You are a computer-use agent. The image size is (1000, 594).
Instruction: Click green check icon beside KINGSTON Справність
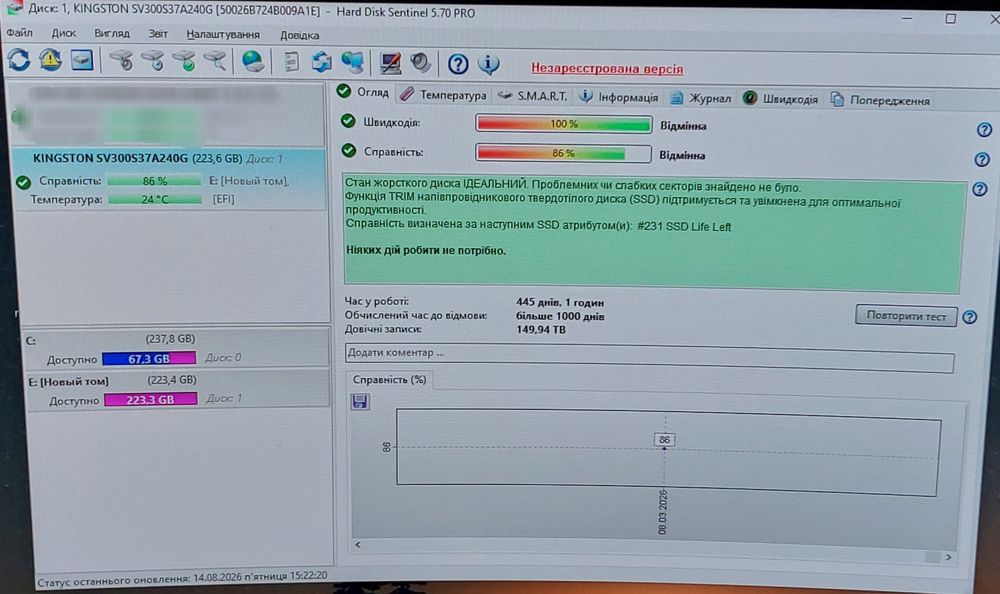pyautogui.click(x=23, y=182)
